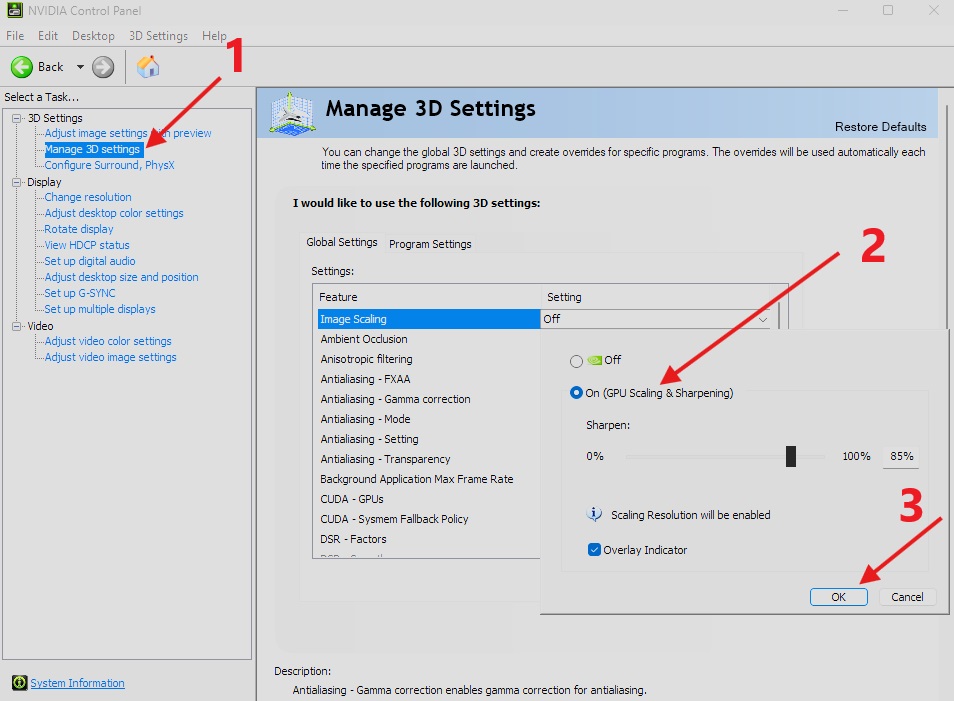Click the grey Forward arrow icon
Viewport: 954px width, 701px height.
pyautogui.click(x=103, y=67)
